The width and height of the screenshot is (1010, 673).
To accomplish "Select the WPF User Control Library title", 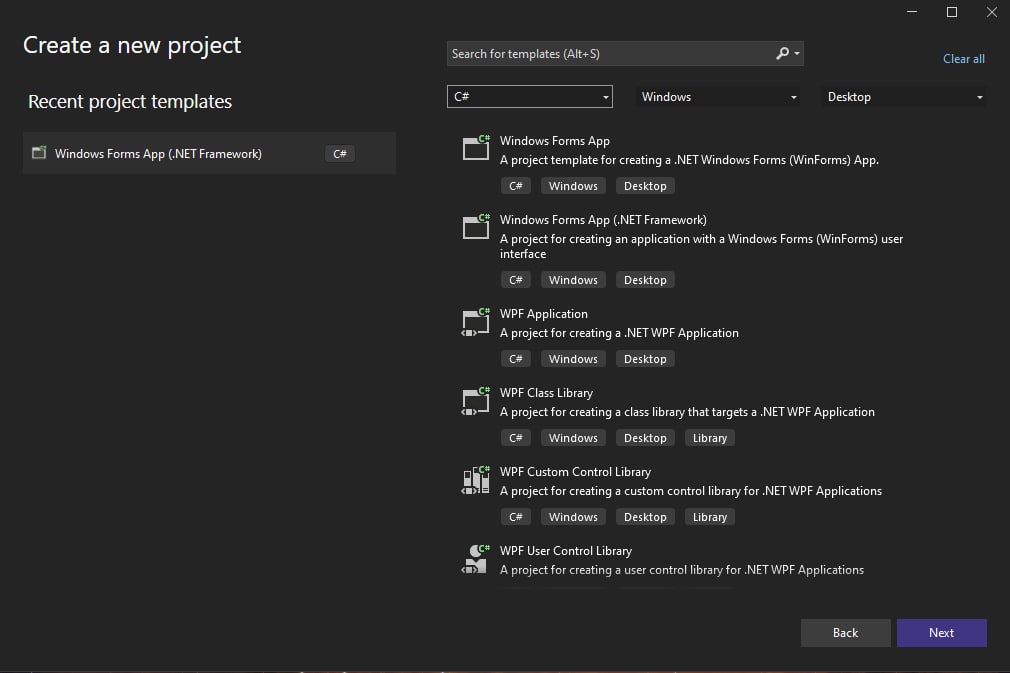I will tap(566, 551).
